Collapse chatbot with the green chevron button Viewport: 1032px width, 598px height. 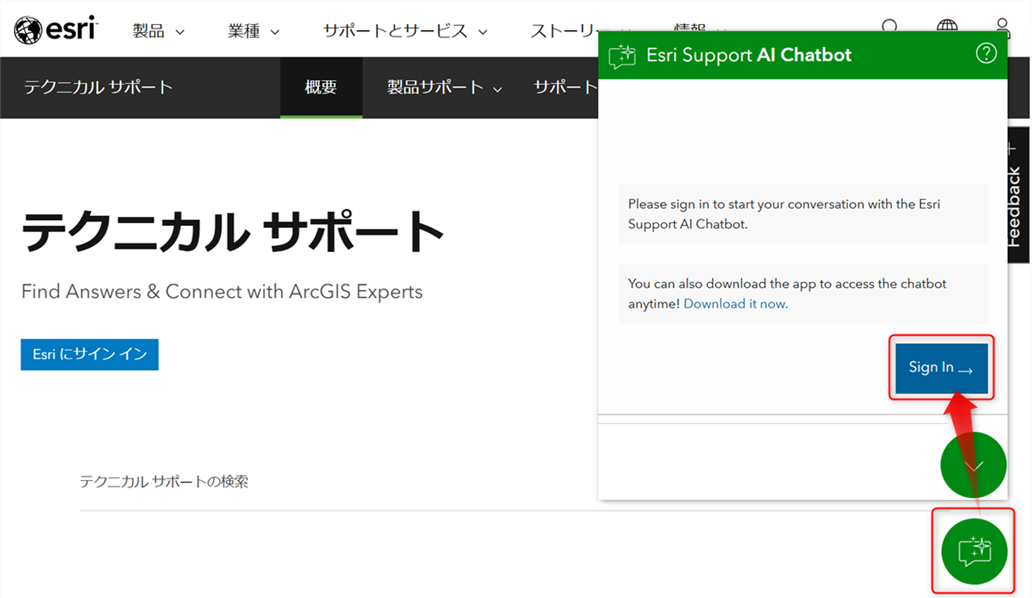(973, 465)
